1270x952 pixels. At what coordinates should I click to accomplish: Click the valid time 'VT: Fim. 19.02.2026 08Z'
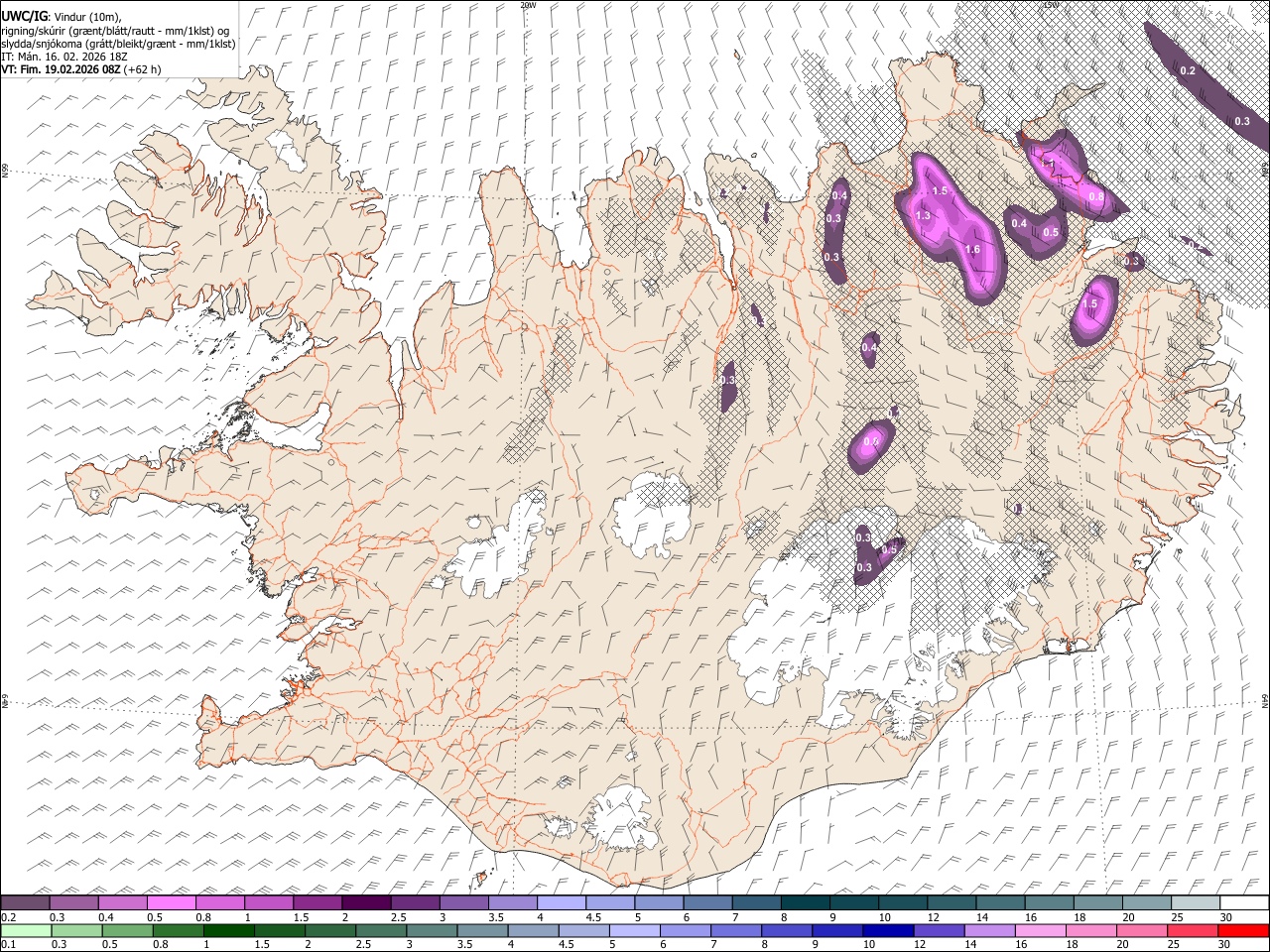coord(61,69)
